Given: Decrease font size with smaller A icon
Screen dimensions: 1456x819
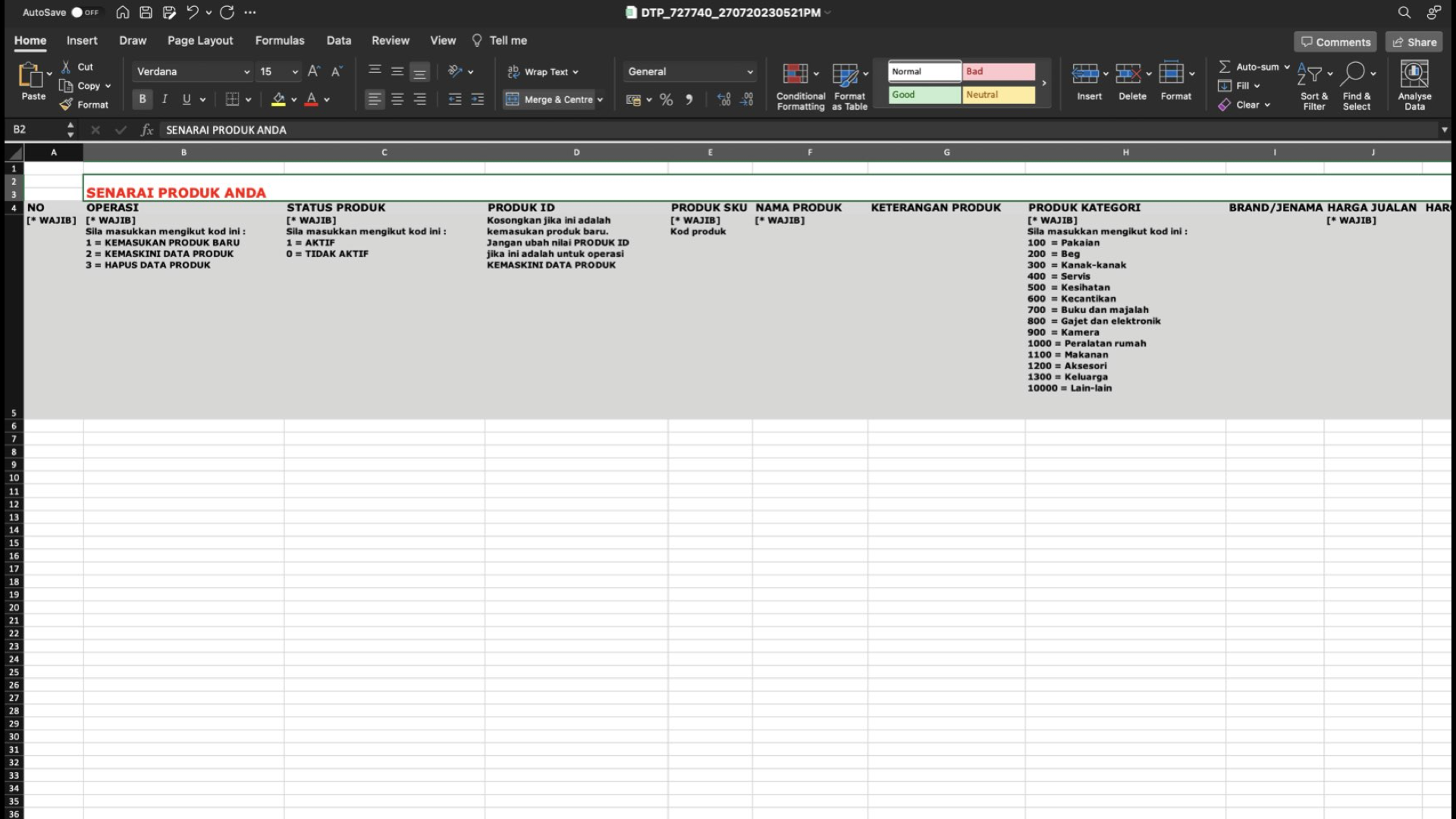Looking at the screenshot, I should [x=337, y=71].
